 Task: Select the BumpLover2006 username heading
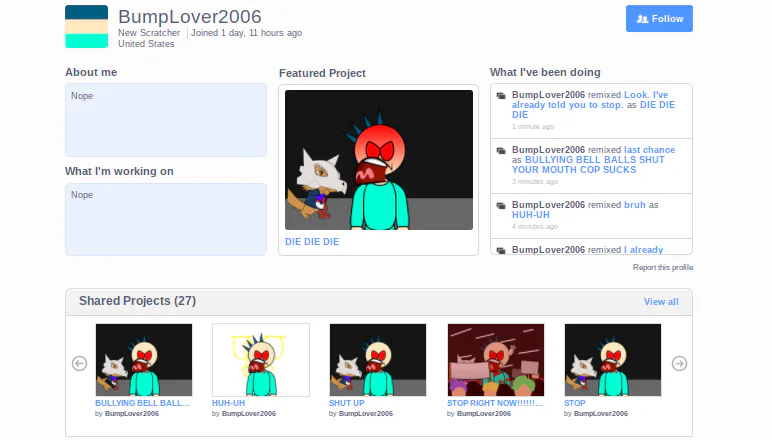pyautogui.click(x=190, y=17)
